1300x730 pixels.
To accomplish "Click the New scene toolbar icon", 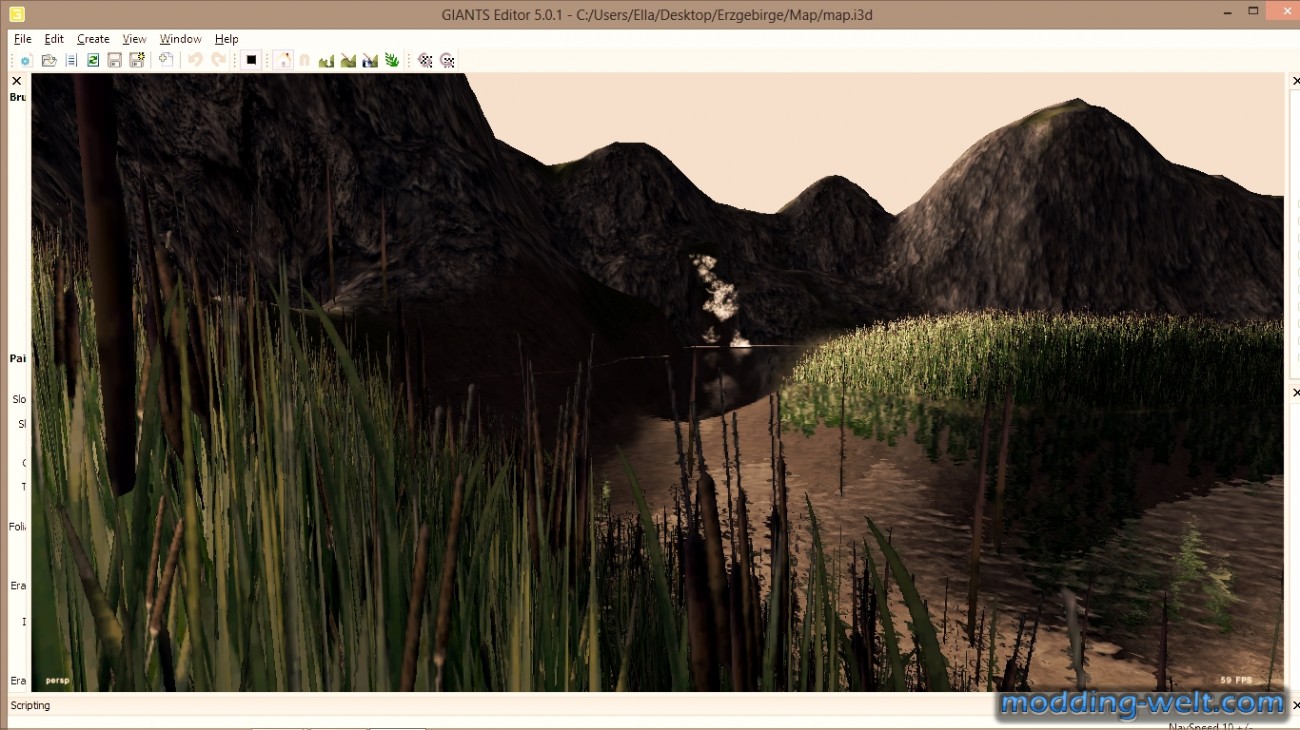I will click(26, 61).
